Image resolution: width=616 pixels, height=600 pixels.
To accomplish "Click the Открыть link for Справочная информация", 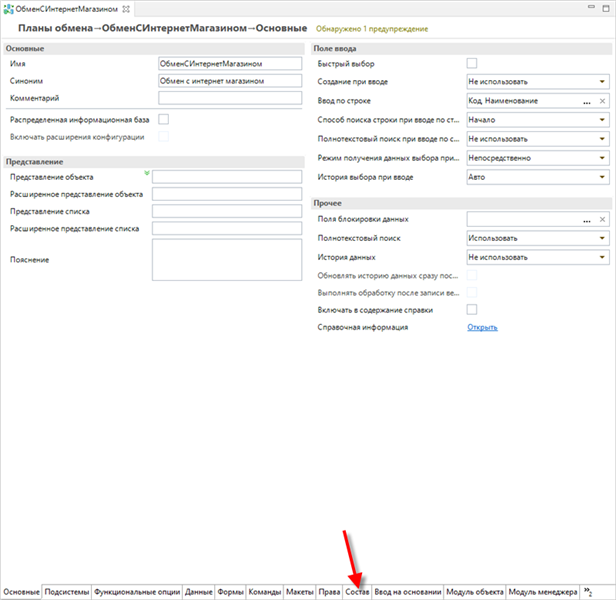I will [x=482, y=327].
